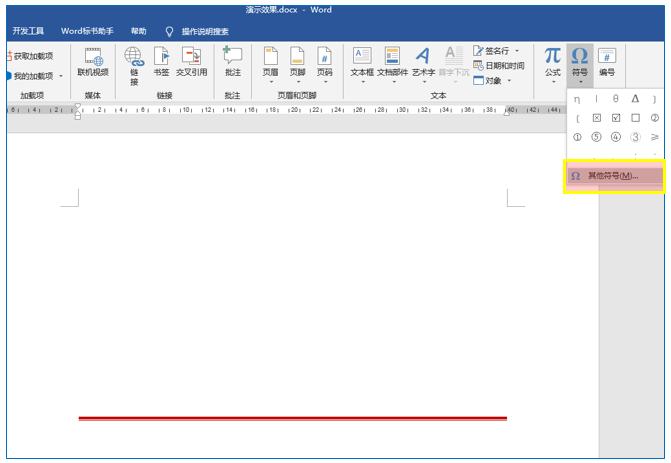This screenshot has width=671, height=463.
Task: Insert the circled number ③ symbol
Action: pyautogui.click(x=635, y=137)
